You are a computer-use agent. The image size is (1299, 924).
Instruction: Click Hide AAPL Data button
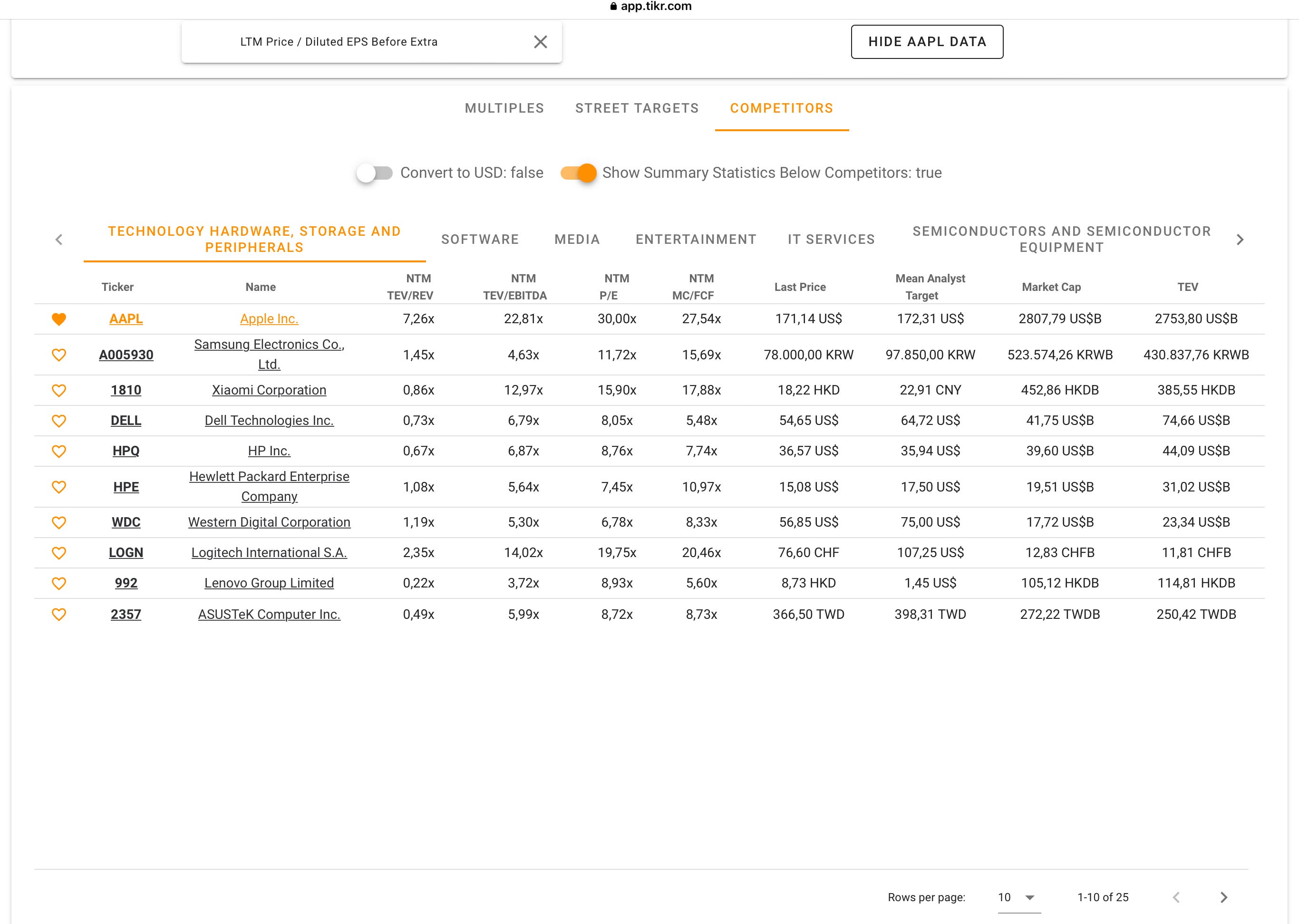(x=927, y=41)
